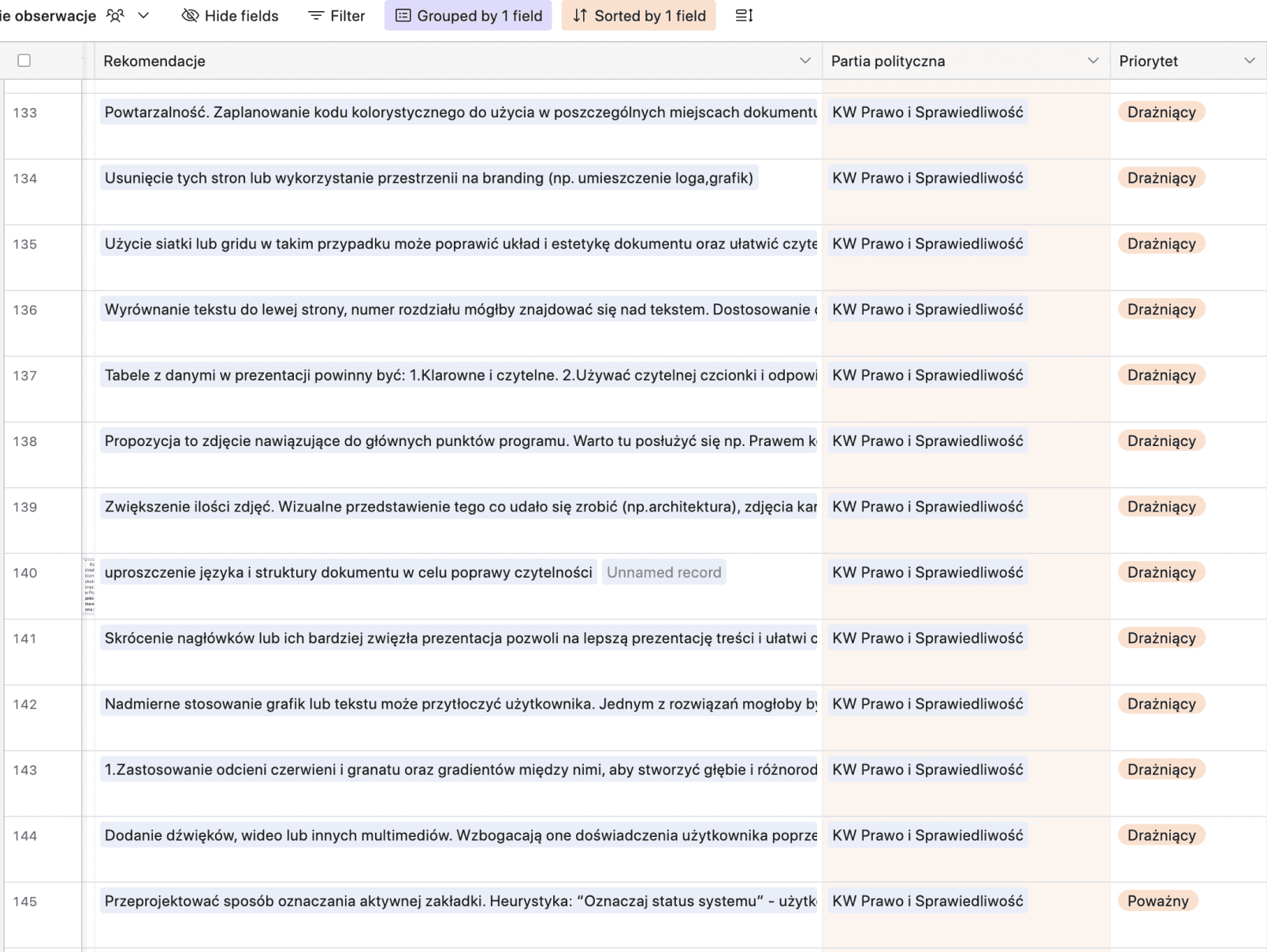Click the 'Drażniący' priority tag in row 144
This screenshot has width=1267, height=952.
point(1161,835)
